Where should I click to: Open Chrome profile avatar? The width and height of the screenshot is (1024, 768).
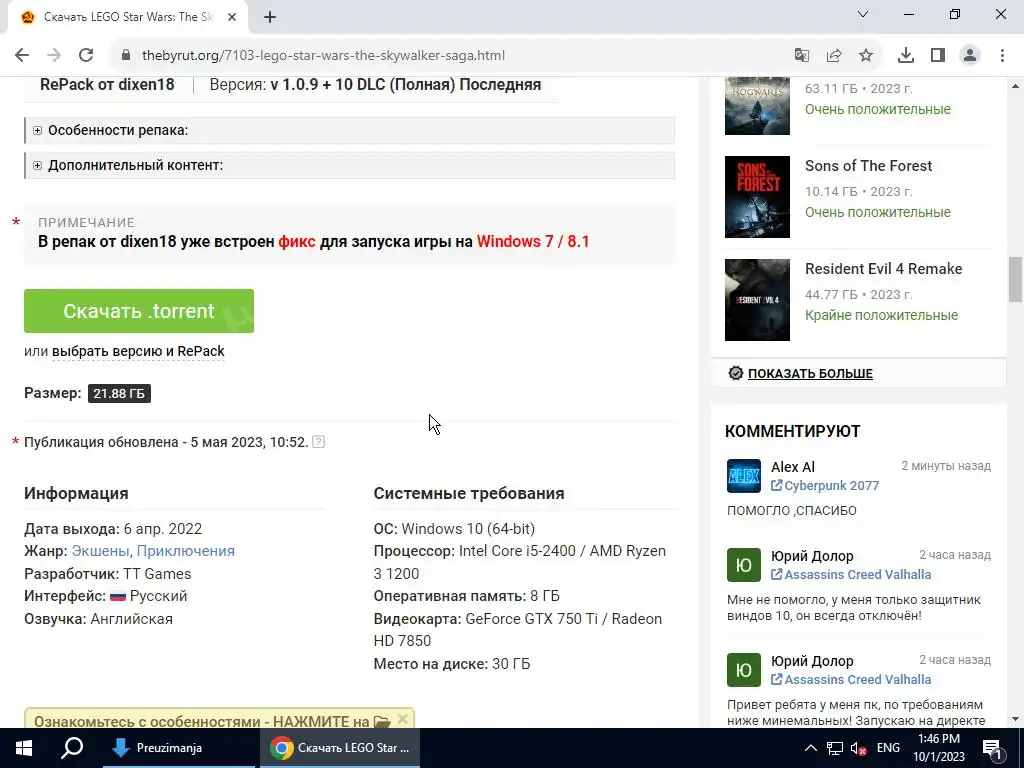pyautogui.click(x=970, y=56)
